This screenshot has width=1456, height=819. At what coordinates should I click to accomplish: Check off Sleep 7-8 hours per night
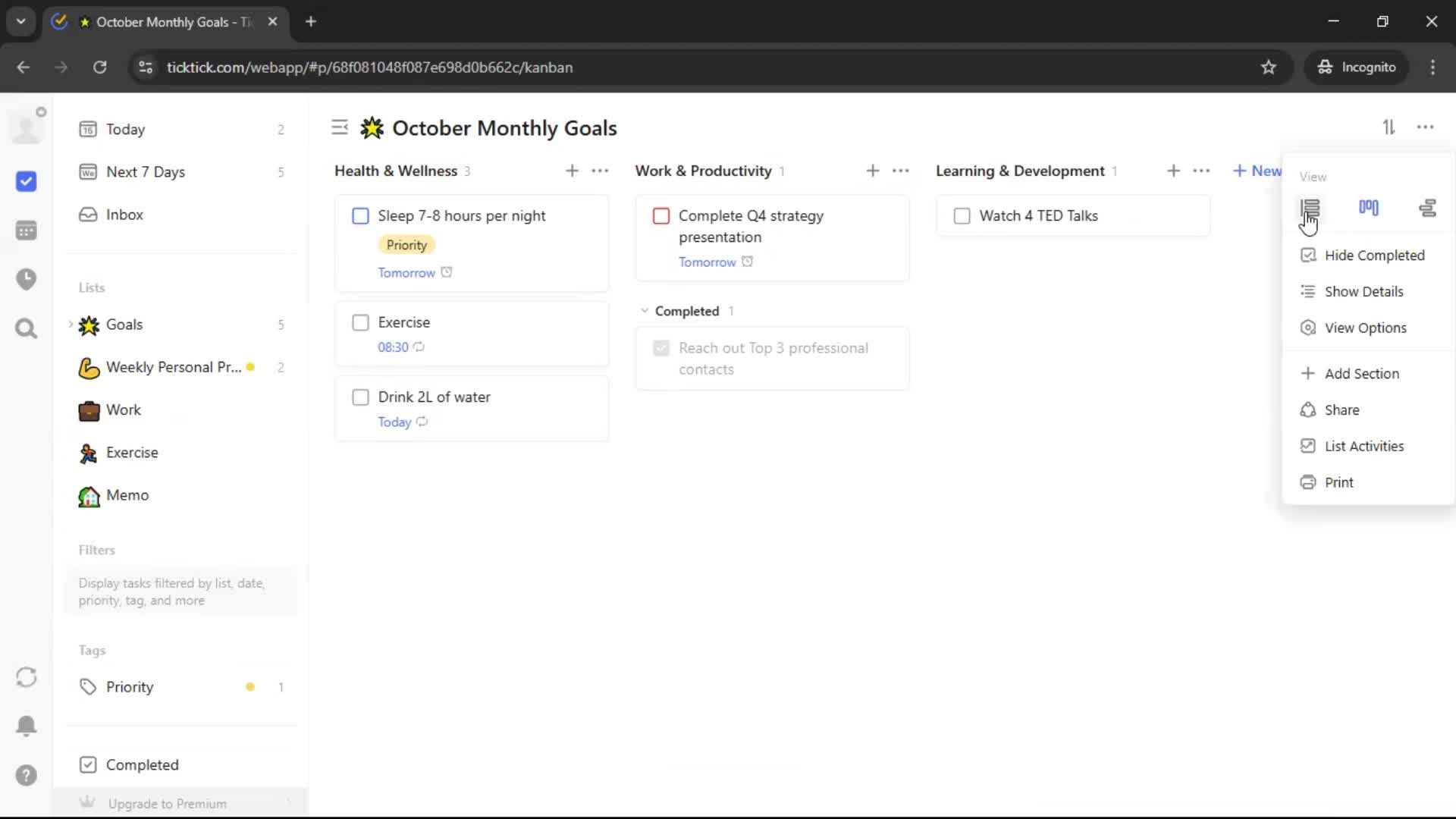360,216
